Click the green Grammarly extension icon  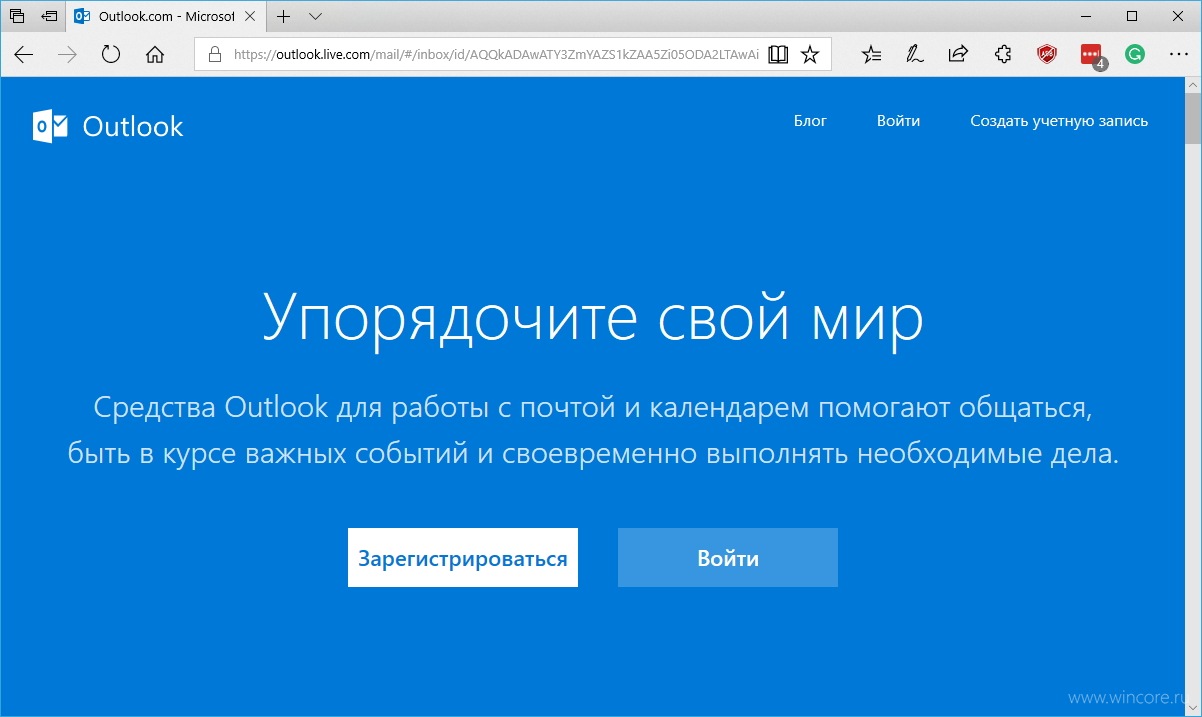(1134, 55)
